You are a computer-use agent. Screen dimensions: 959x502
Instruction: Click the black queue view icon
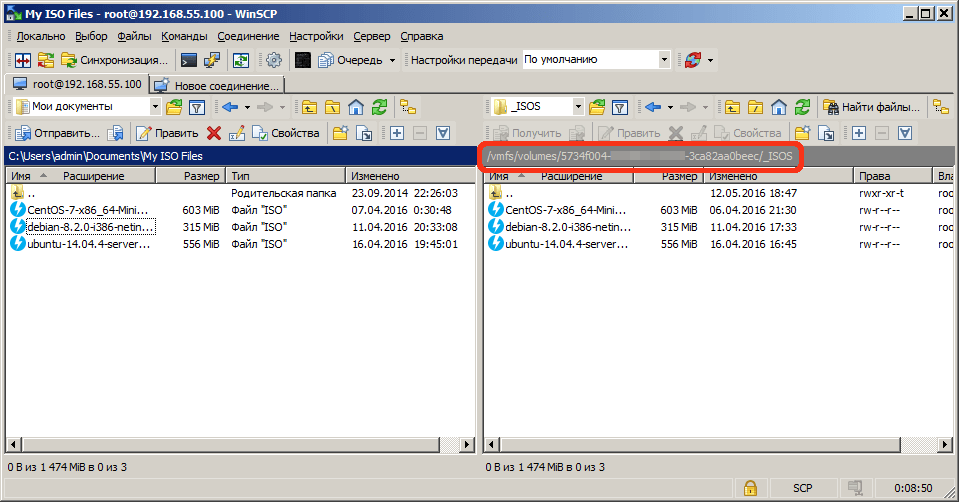[303, 60]
